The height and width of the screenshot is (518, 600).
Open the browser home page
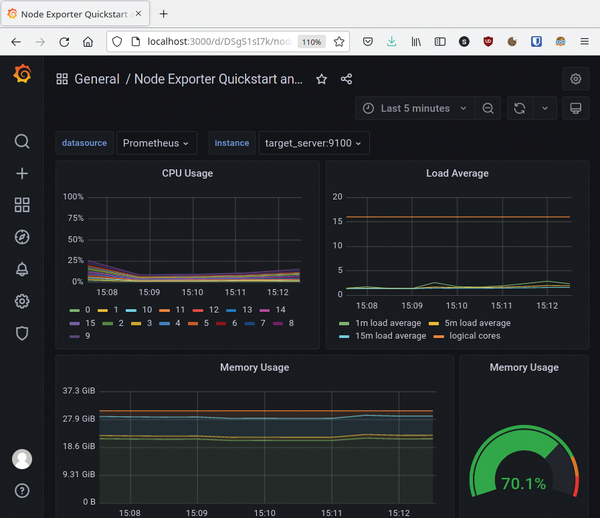(88, 42)
